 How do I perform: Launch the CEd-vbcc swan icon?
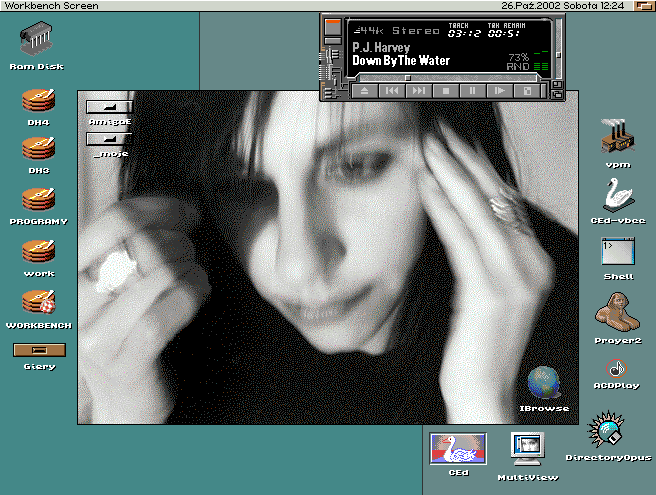(618, 194)
